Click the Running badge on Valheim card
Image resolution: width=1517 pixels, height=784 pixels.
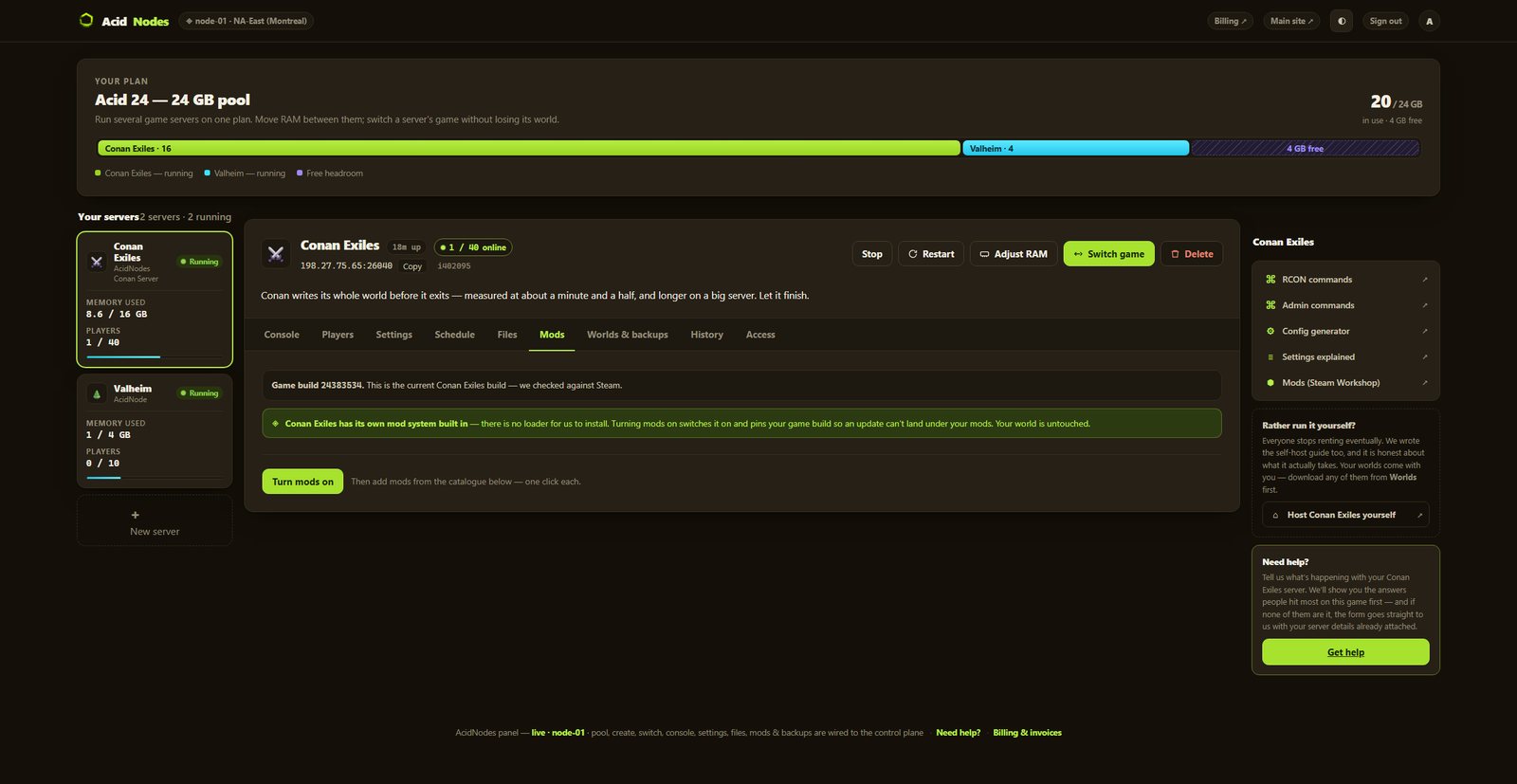coord(199,393)
